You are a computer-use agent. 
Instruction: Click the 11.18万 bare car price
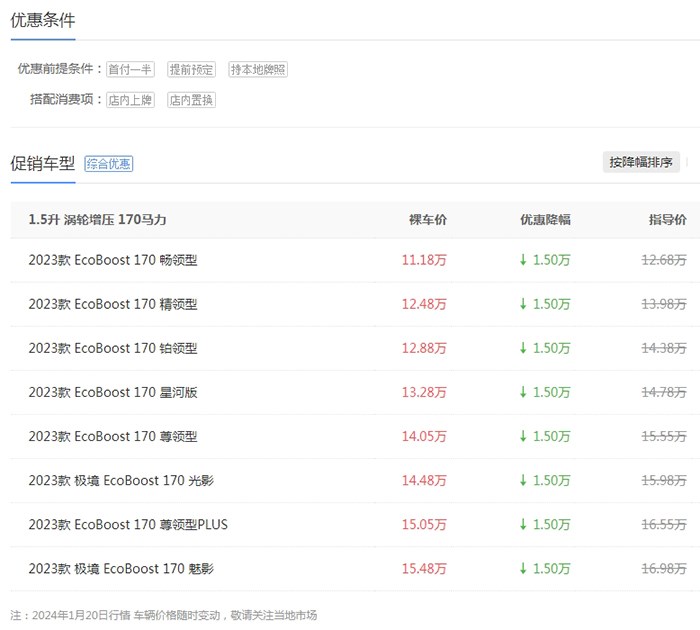424,260
